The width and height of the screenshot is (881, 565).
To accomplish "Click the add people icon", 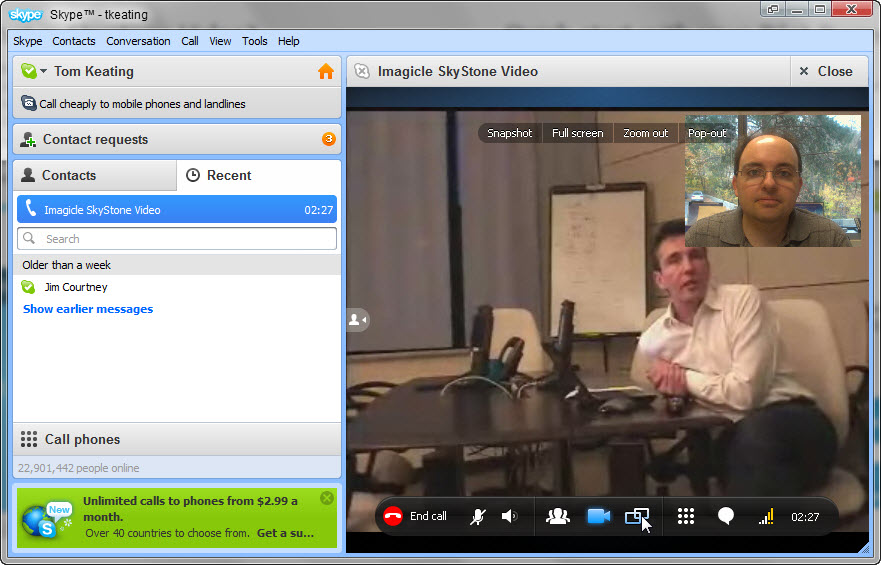I will pyautogui.click(x=558, y=516).
